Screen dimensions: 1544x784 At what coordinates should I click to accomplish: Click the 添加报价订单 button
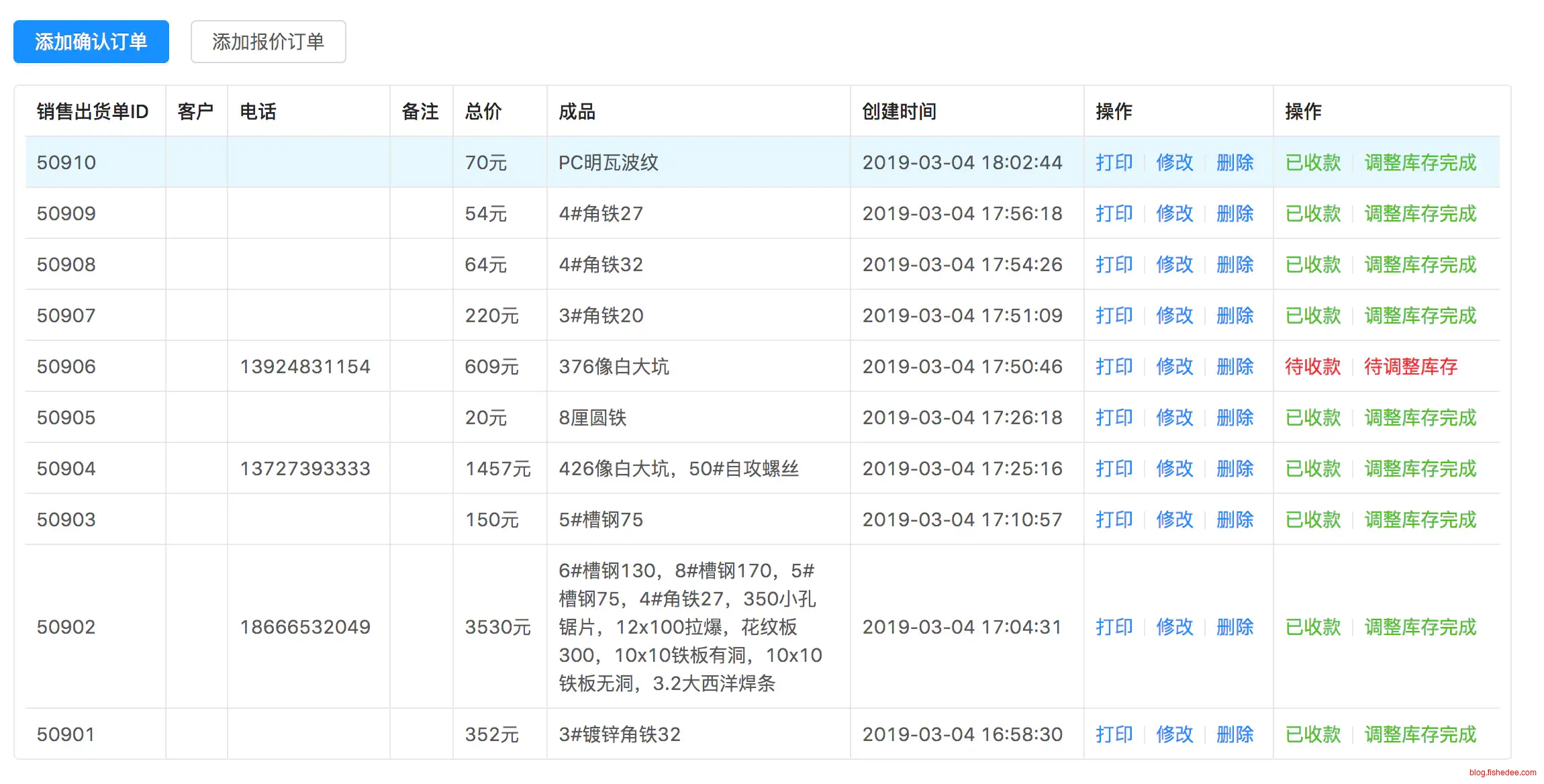pos(268,42)
